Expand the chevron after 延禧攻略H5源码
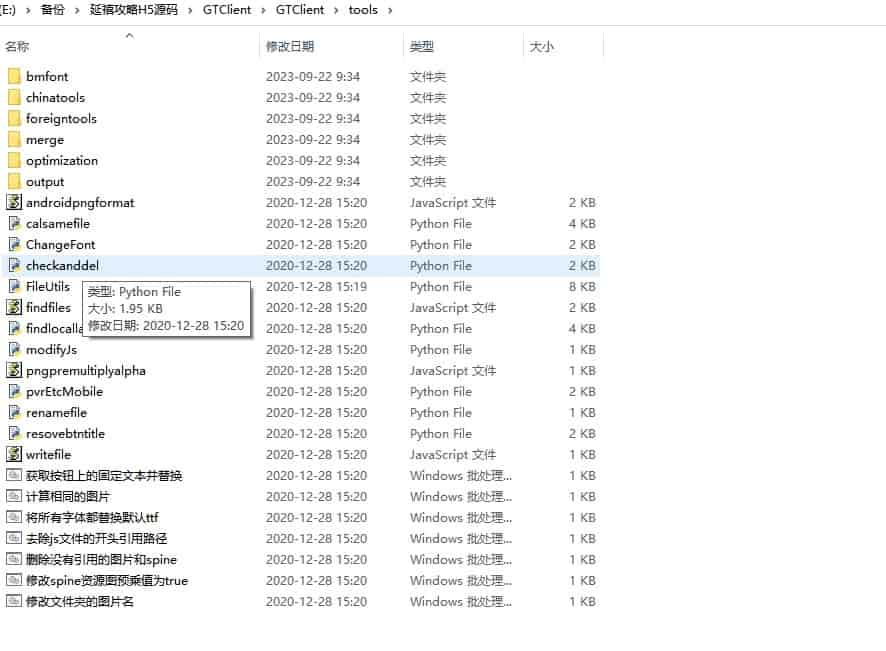The width and height of the screenshot is (886, 651). pyautogui.click(x=192, y=10)
